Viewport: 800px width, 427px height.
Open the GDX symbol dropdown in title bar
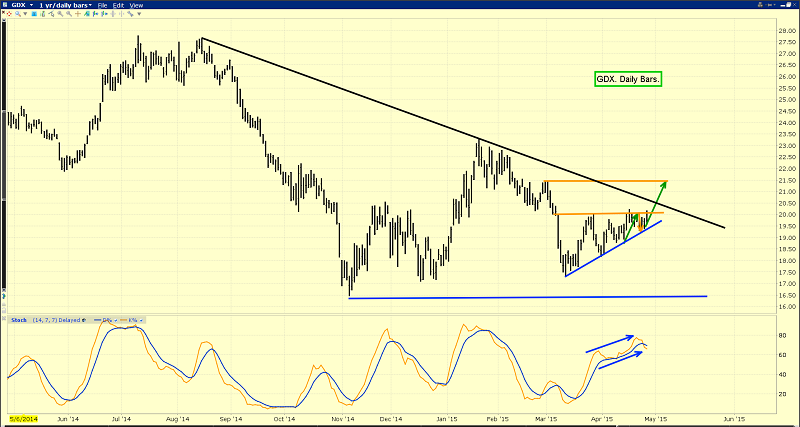click(31, 5)
